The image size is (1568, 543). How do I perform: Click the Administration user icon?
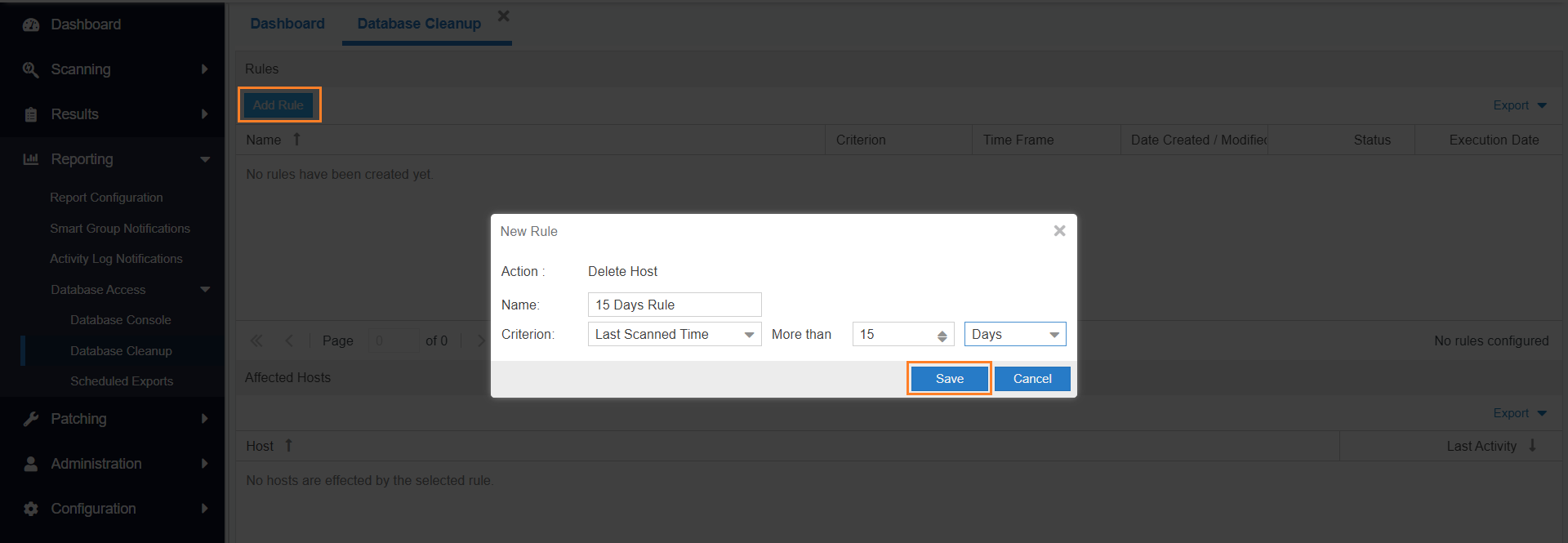(x=31, y=464)
